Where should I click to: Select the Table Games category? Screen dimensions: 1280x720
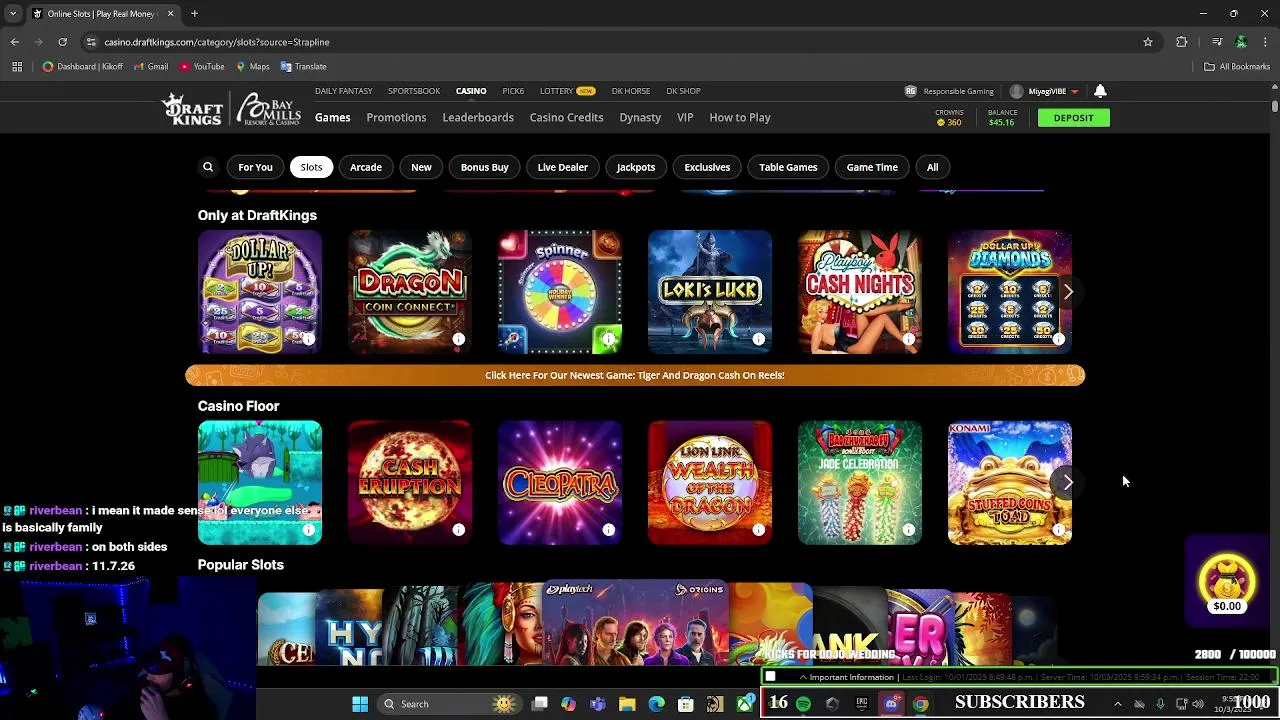[x=788, y=167]
